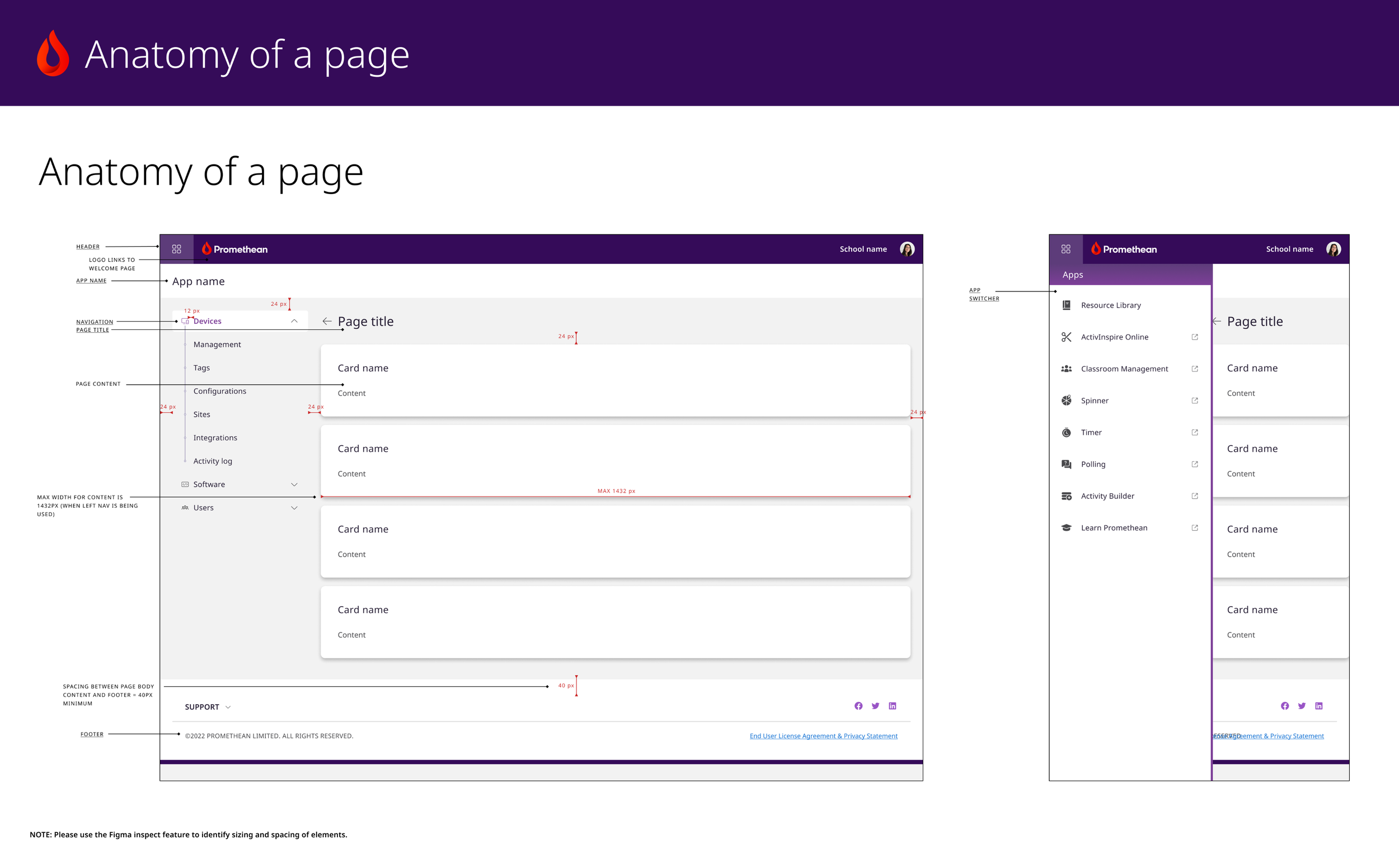Open Resource Library in Apps switcher

(1111, 305)
